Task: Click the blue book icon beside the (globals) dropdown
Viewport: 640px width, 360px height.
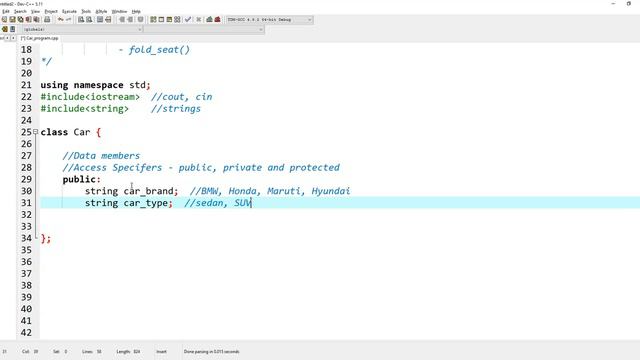Action: pyautogui.click(x=13, y=29)
